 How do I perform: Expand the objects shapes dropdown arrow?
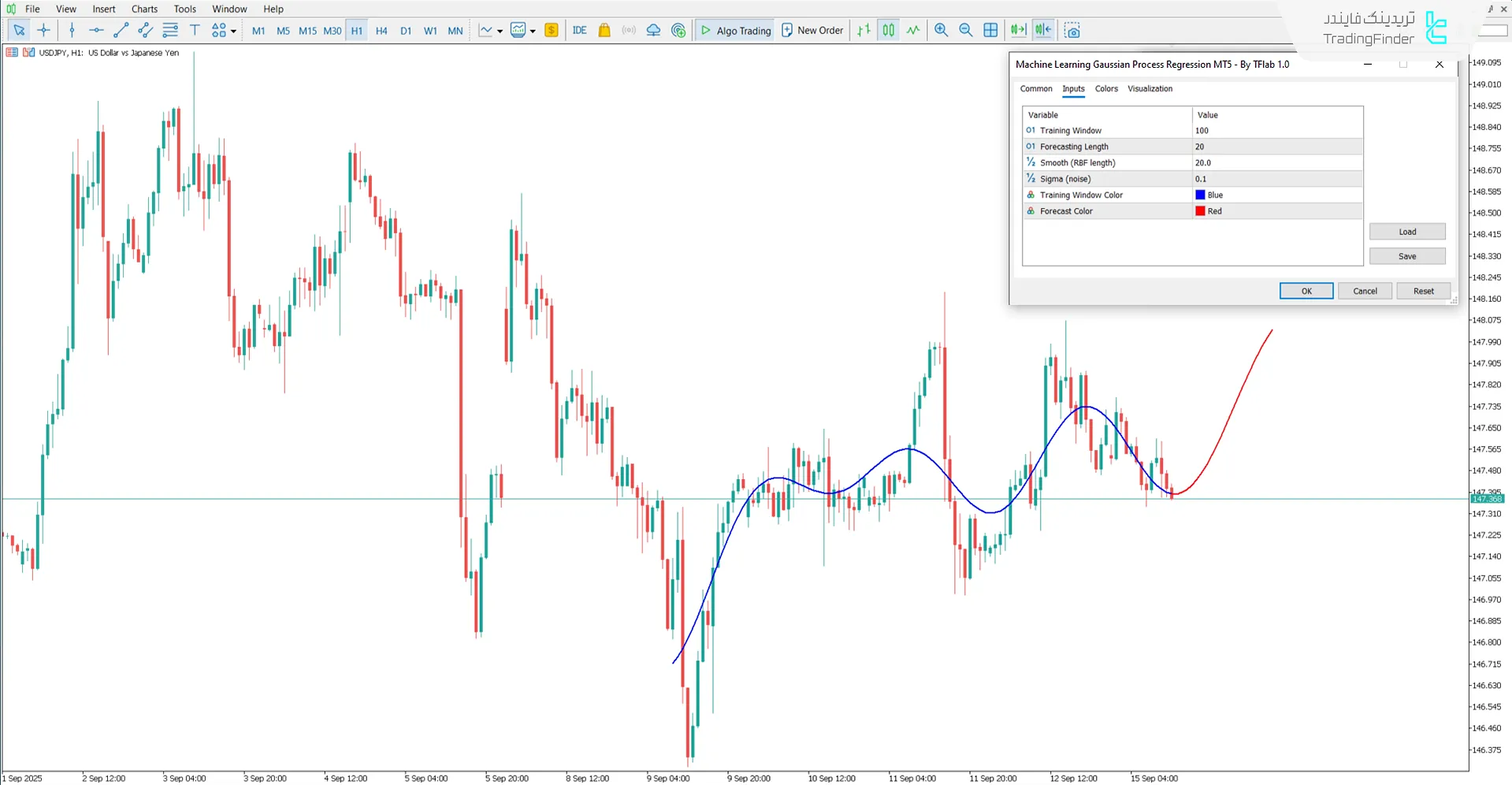pyautogui.click(x=233, y=32)
